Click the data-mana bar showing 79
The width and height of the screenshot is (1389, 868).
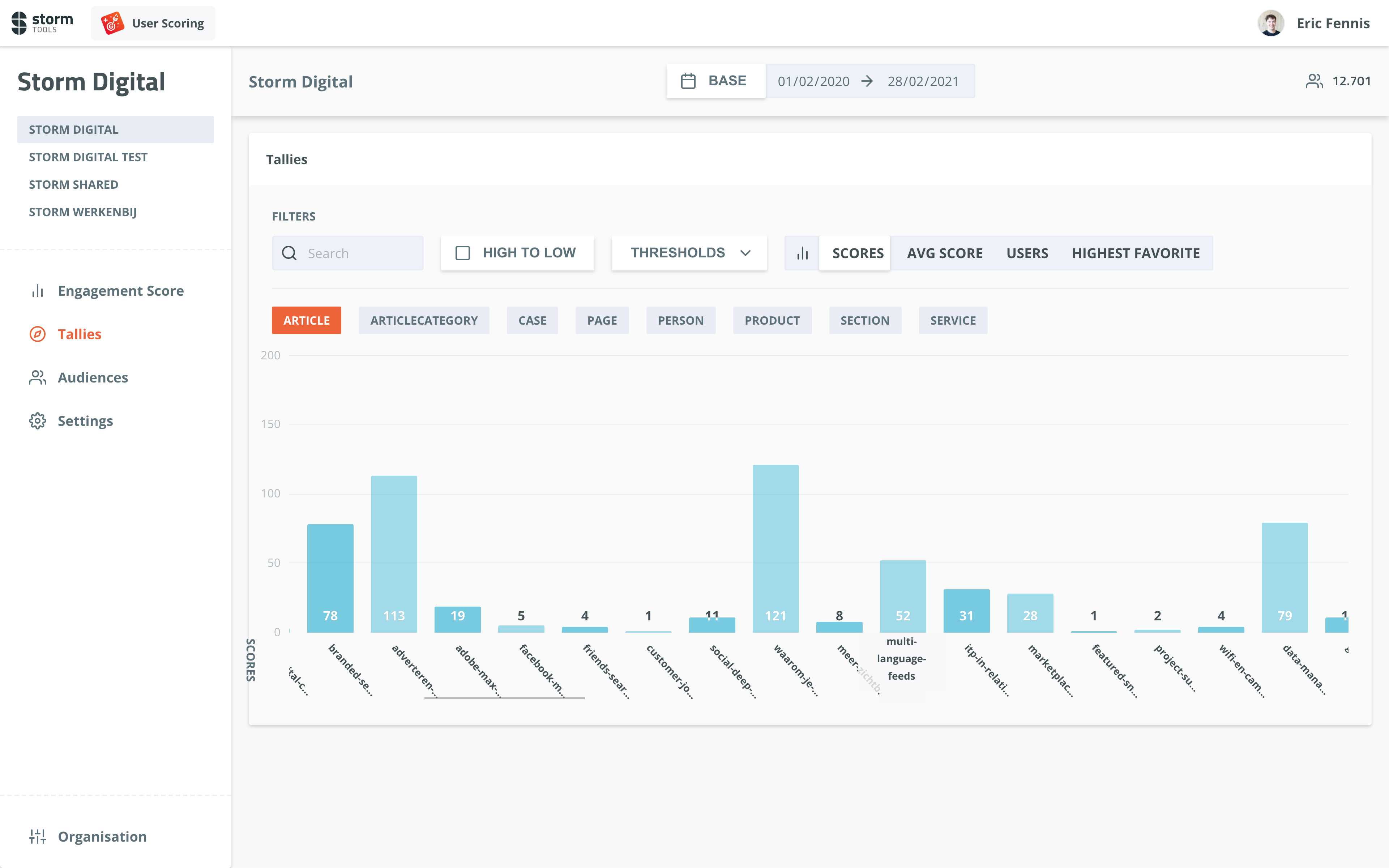[x=1285, y=577]
